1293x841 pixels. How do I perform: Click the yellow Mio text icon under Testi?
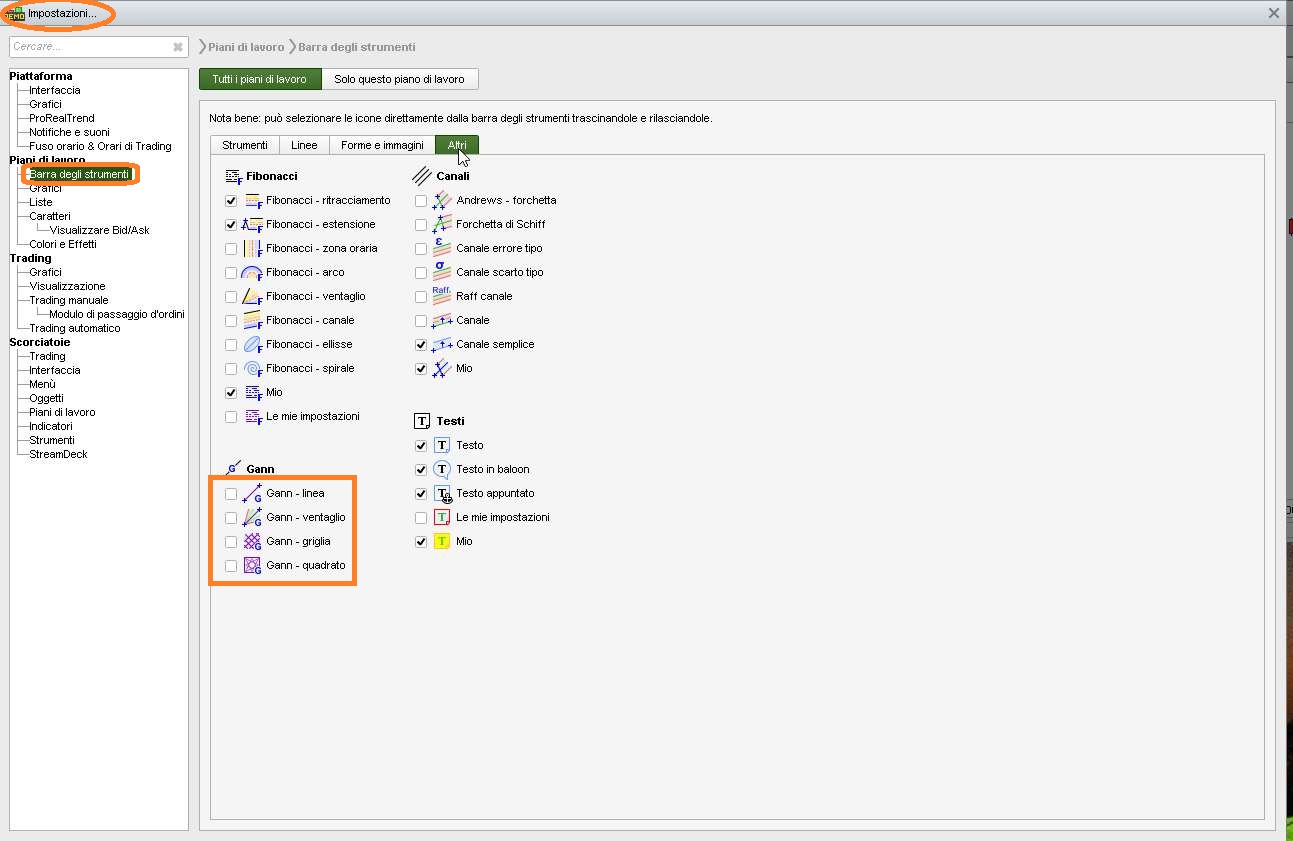pyautogui.click(x=442, y=541)
